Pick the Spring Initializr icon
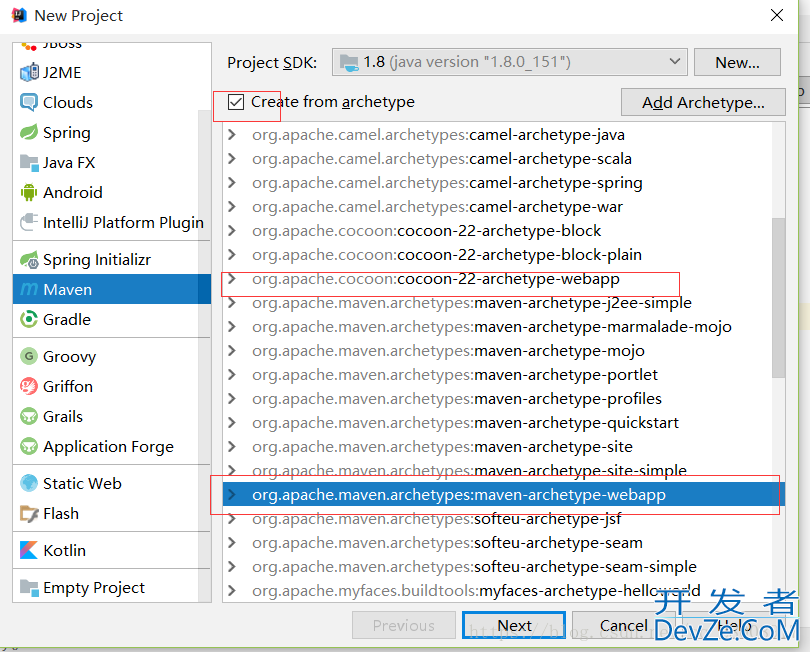810x652 pixels. [x=29, y=259]
